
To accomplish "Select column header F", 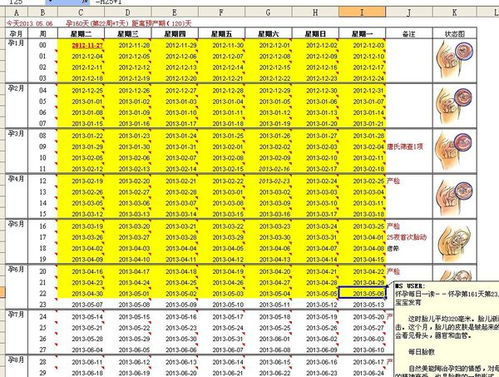I will click(222, 13).
